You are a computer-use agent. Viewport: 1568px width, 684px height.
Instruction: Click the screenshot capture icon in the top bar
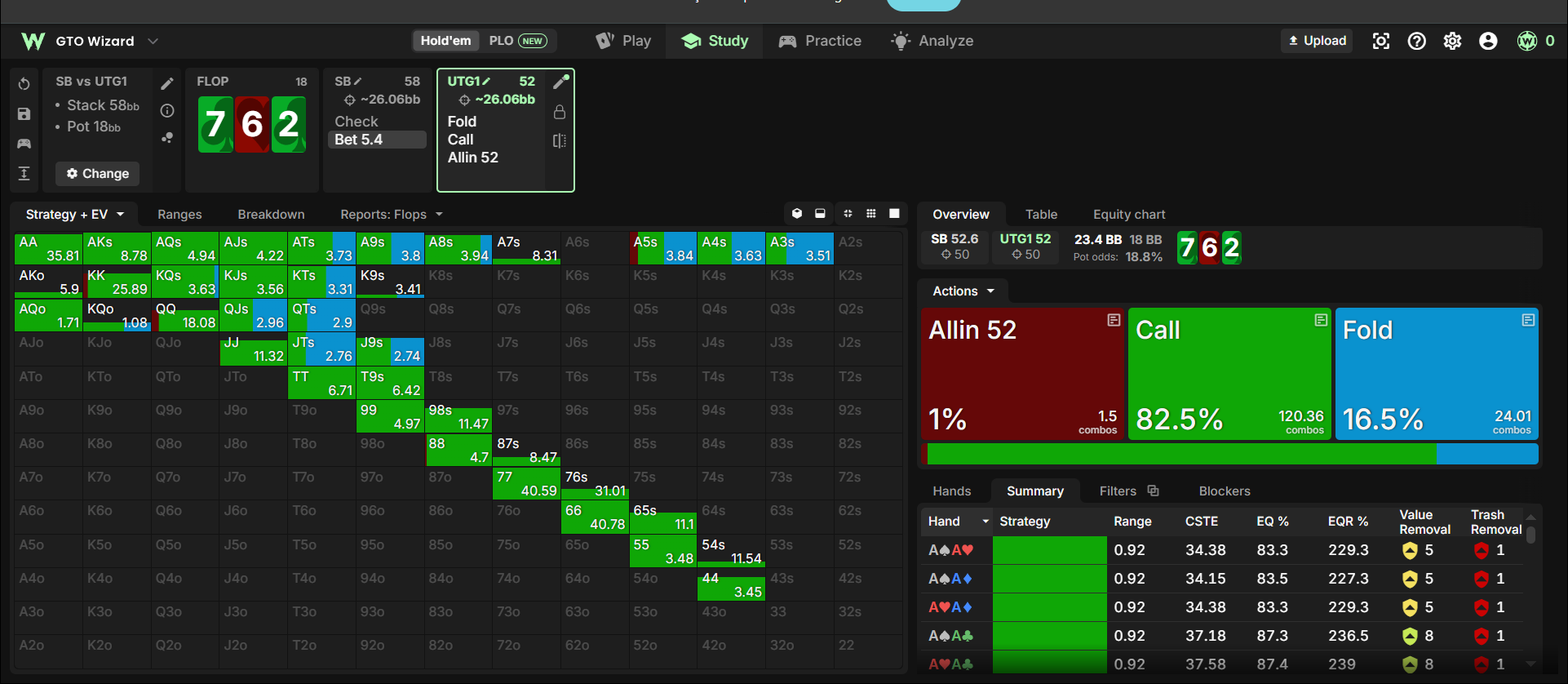coord(1381,41)
